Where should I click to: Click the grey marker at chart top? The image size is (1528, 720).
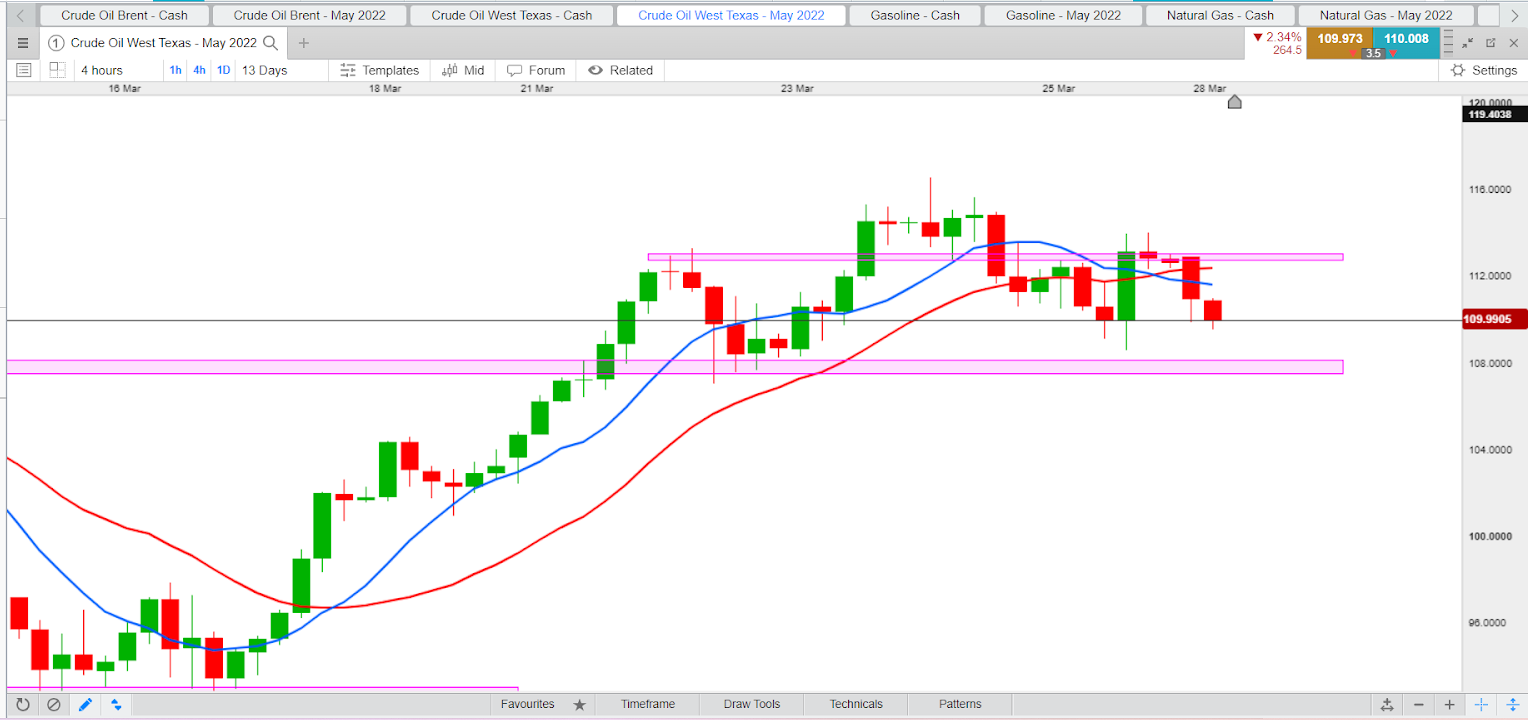1234,101
